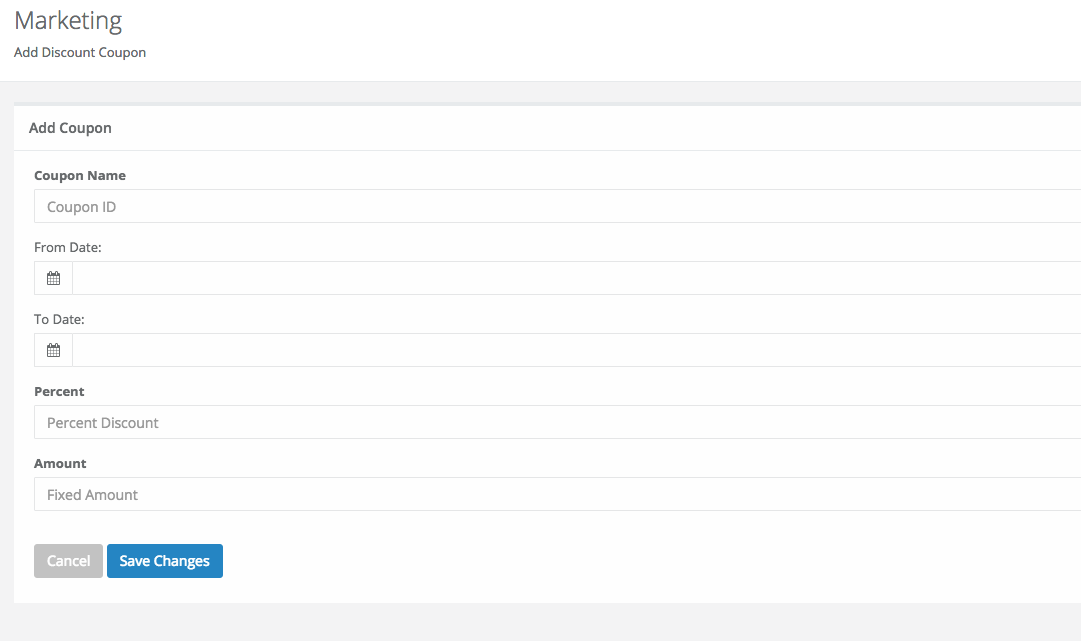Image resolution: width=1081 pixels, height=641 pixels.
Task: Click the Percent field label
Action: tap(59, 391)
